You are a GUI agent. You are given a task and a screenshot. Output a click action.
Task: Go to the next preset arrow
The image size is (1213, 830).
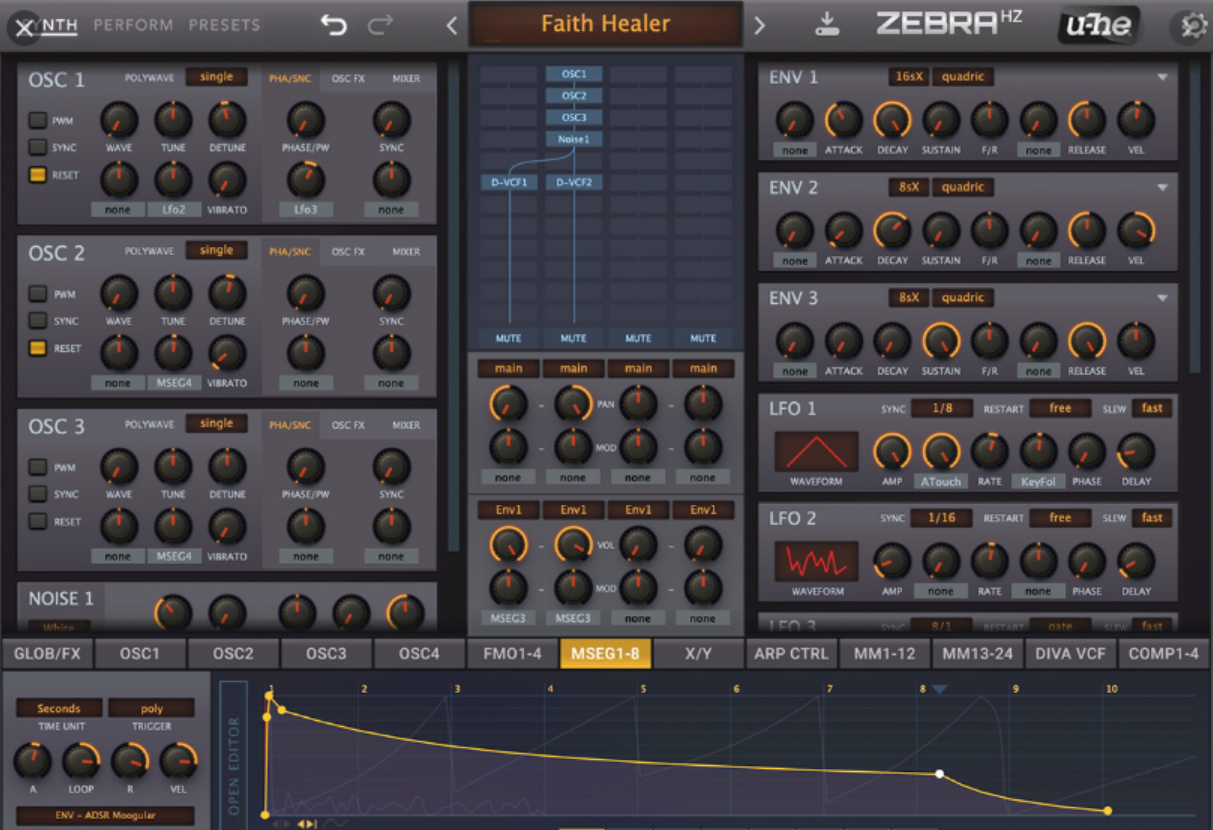[759, 26]
